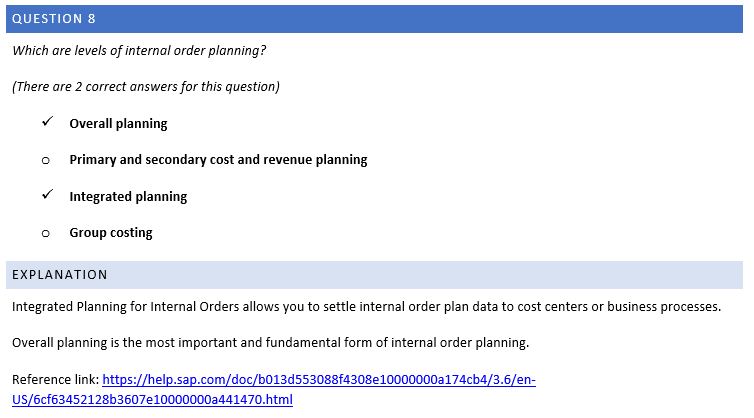Click the checkmark beside Overall planning

pos(46,123)
